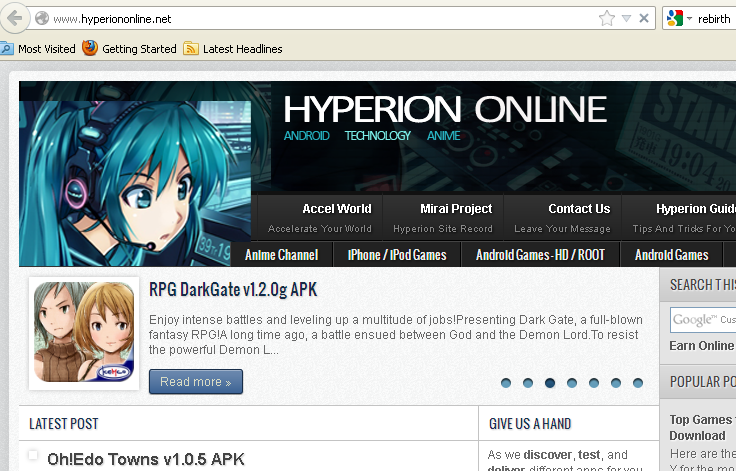Click the Read more button
This screenshot has width=736, height=471.
196,381
